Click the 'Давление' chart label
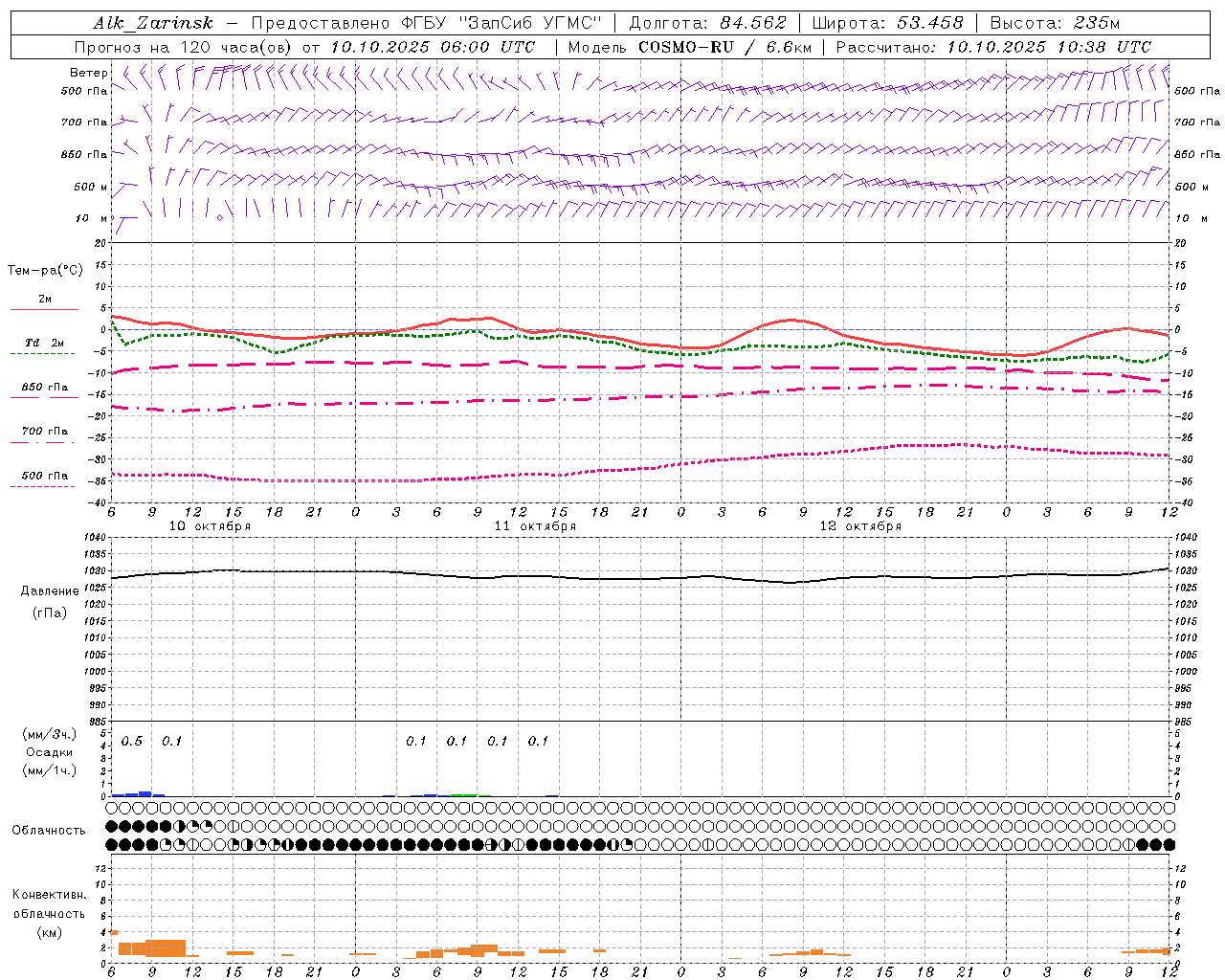 [x=50, y=591]
